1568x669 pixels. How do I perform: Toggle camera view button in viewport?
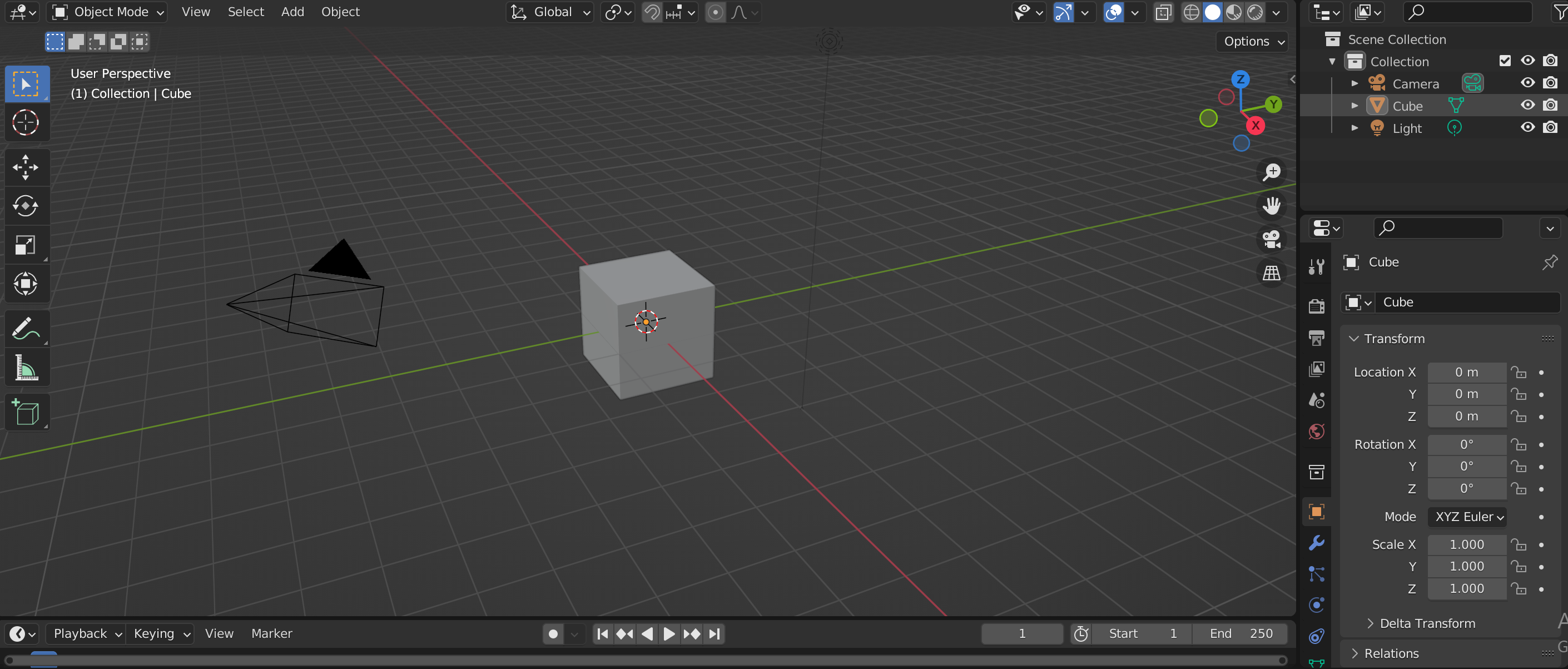pyautogui.click(x=1271, y=239)
